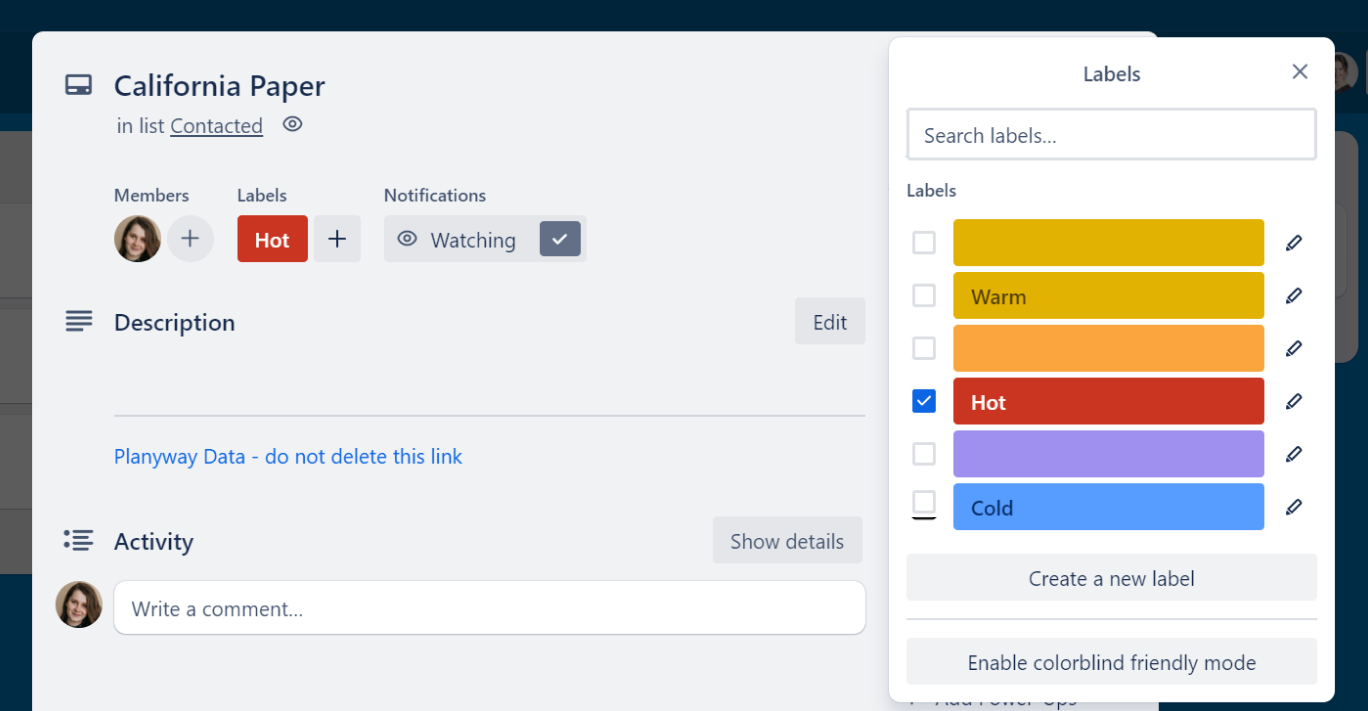Click the plus icon to add a member
Image resolution: width=1368 pixels, height=711 pixels.
coord(190,240)
